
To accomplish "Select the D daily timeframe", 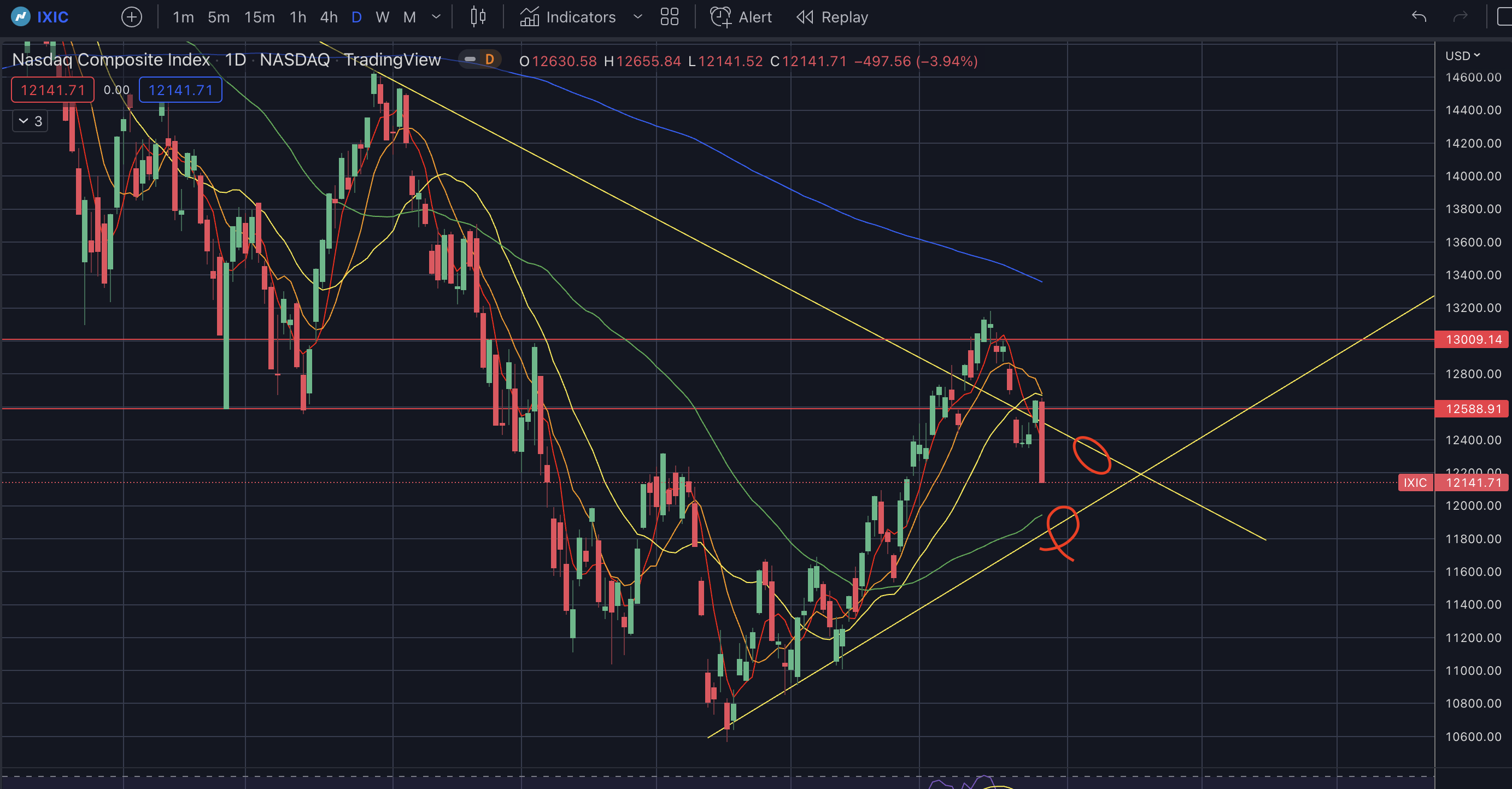I will [356, 17].
